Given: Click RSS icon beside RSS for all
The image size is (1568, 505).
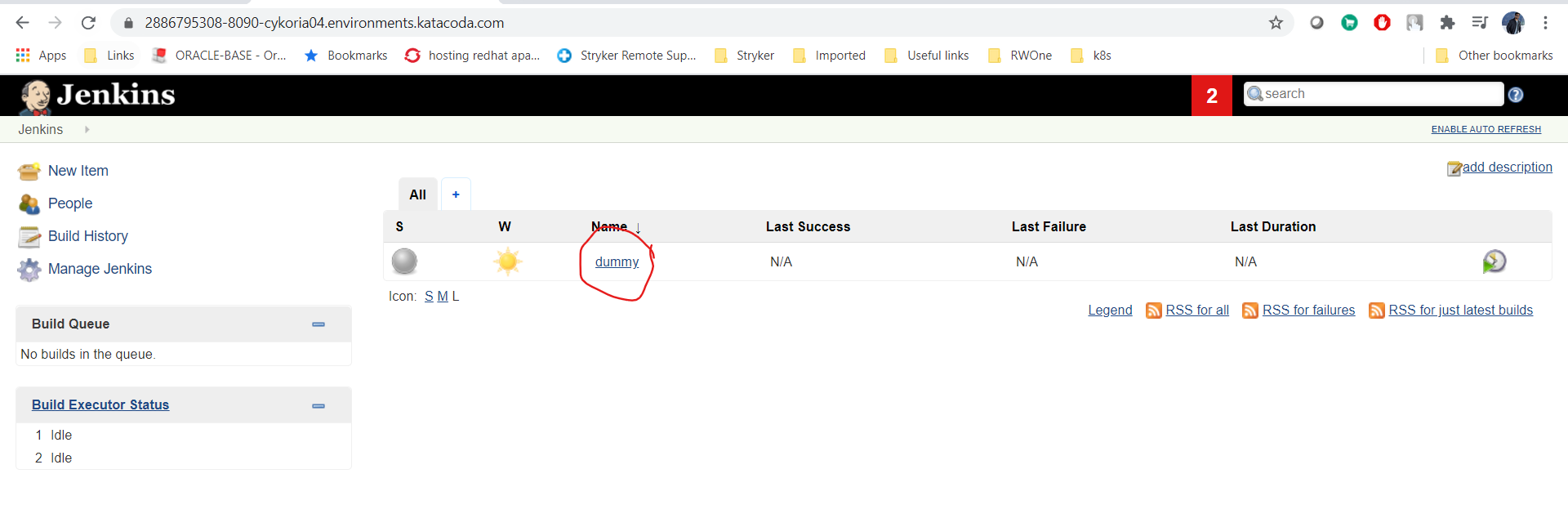Looking at the screenshot, I should [1154, 311].
